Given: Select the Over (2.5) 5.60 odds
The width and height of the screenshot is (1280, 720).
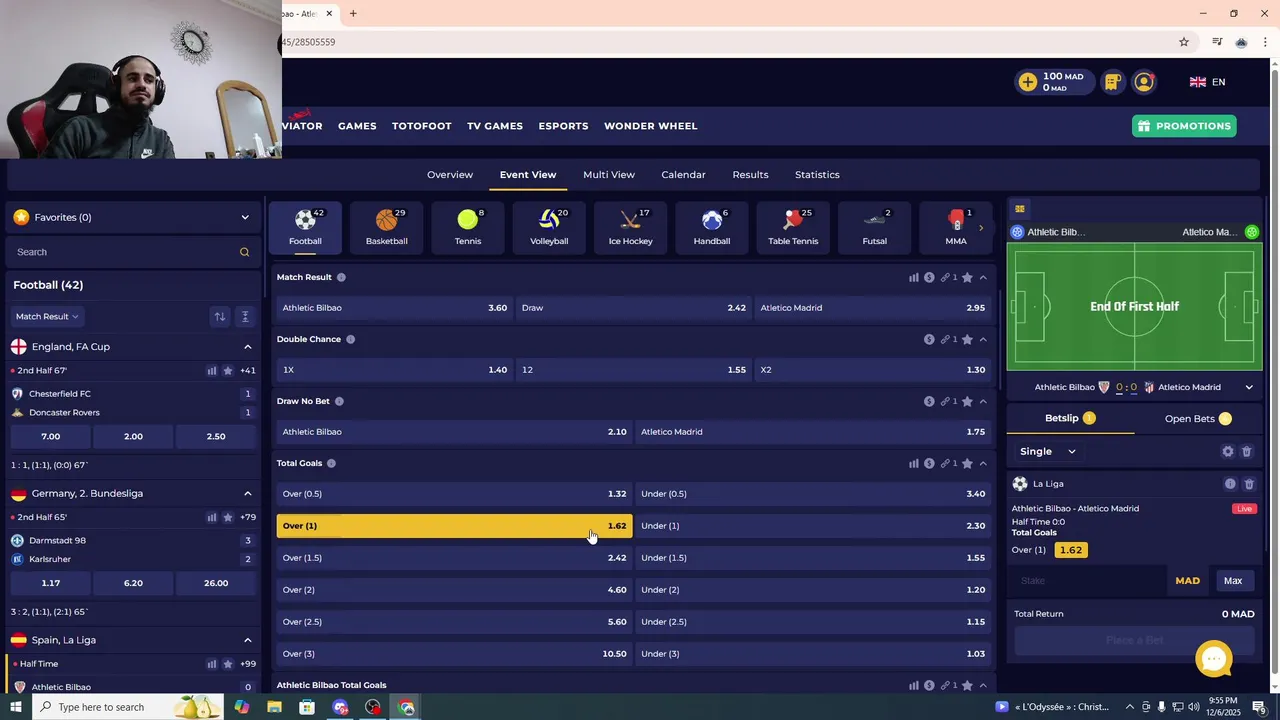Looking at the screenshot, I should click(x=454, y=622).
